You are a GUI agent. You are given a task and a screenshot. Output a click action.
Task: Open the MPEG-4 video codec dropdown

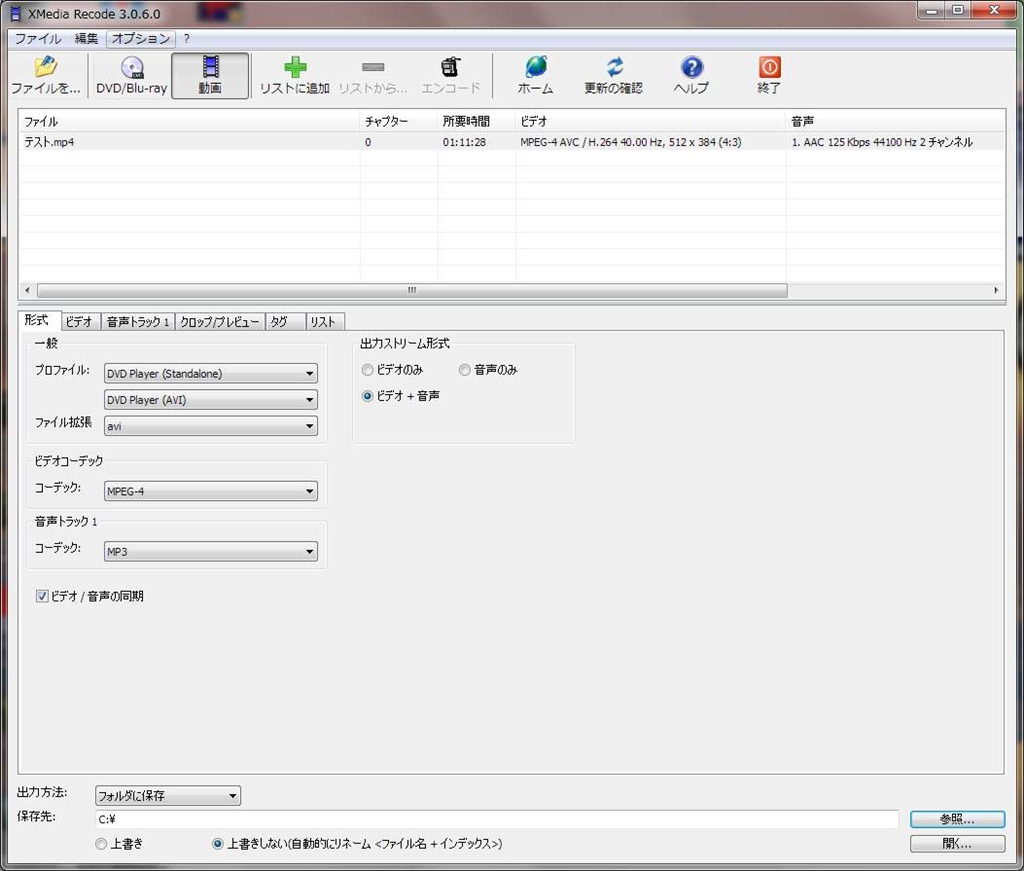[210, 491]
